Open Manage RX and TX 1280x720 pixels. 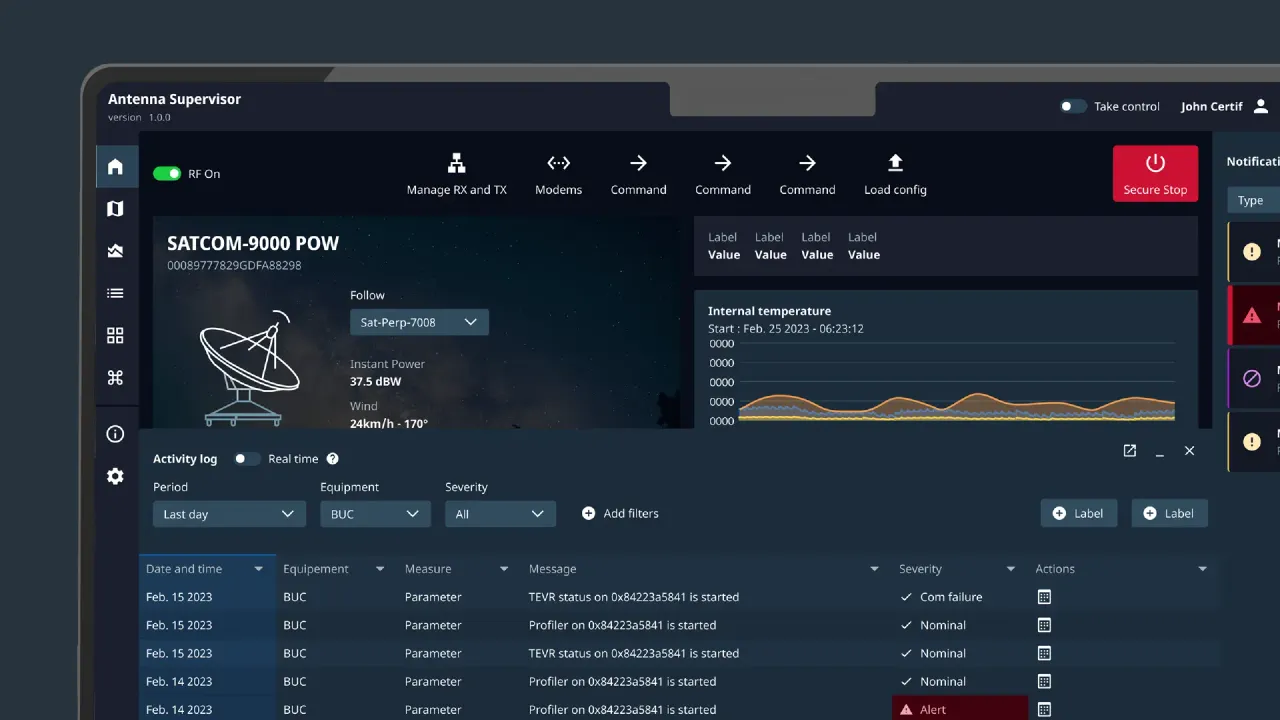point(456,174)
